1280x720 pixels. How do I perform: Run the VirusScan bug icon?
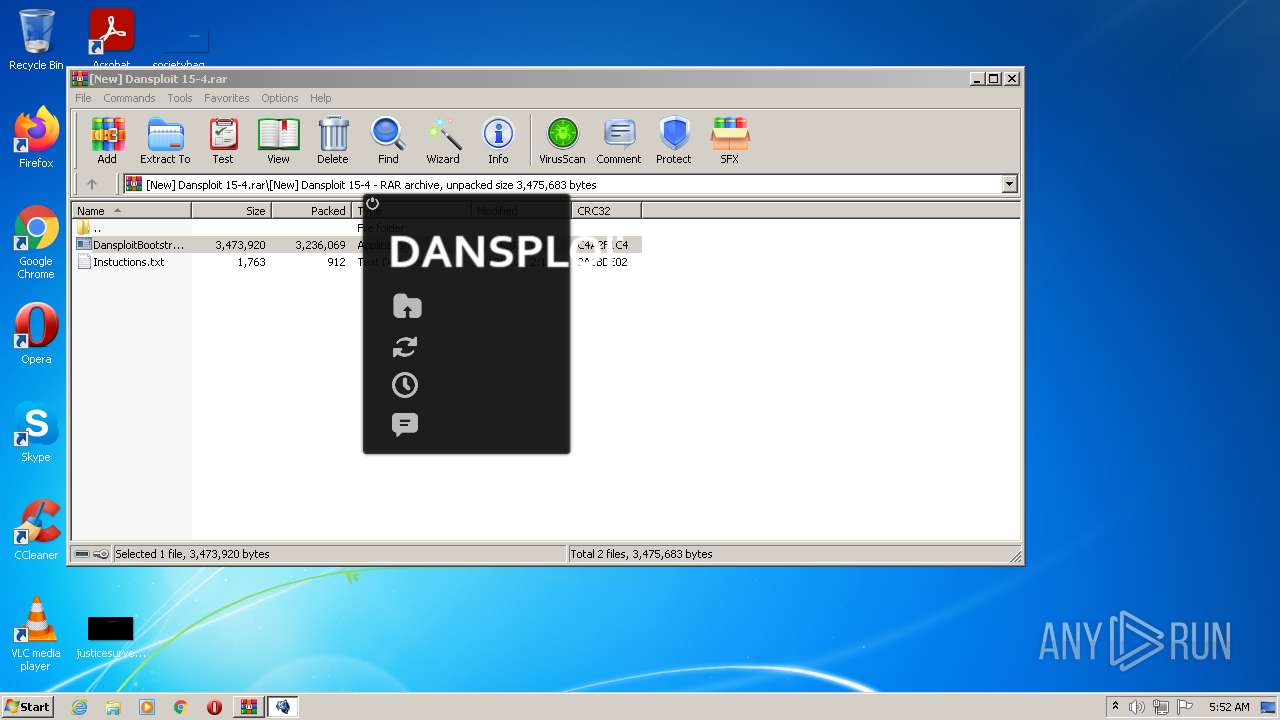tap(562, 140)
